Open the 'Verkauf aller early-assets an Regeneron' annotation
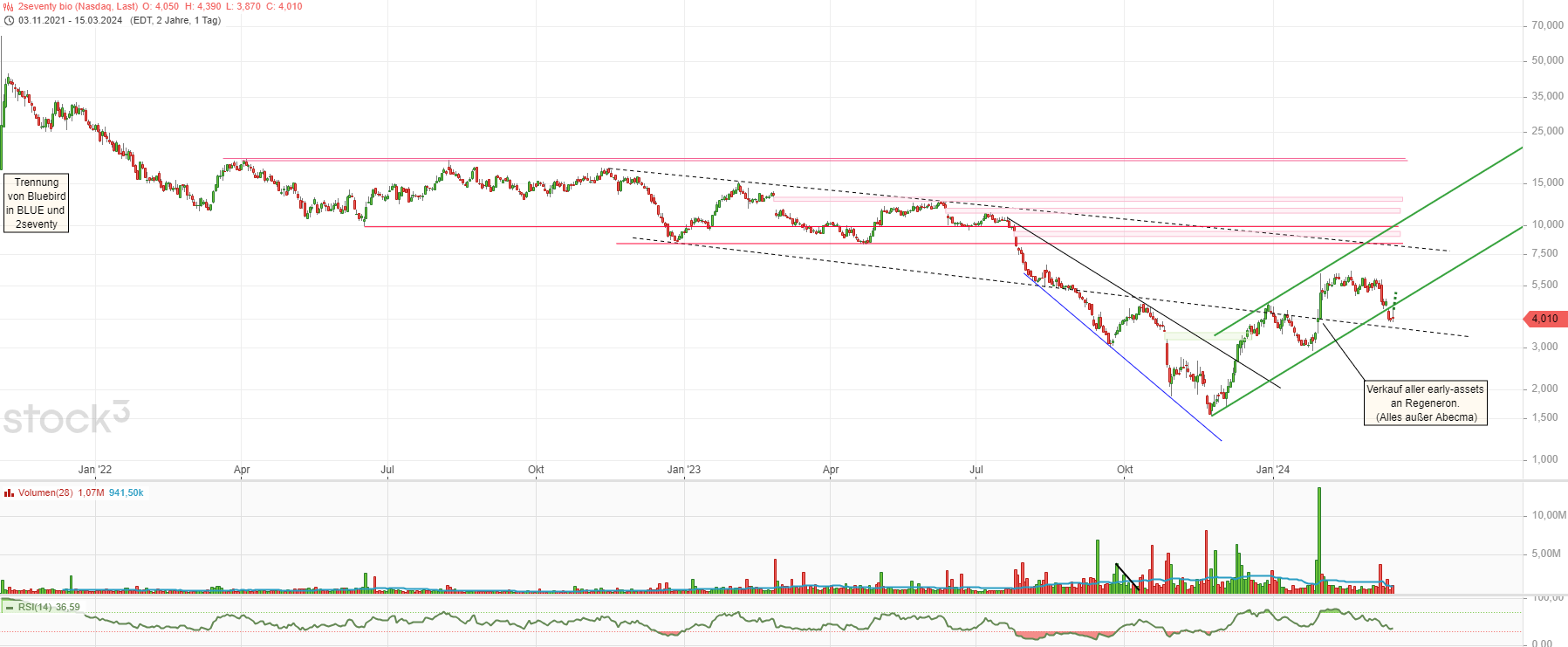The image size is (1568, 647). point(1425,403)
